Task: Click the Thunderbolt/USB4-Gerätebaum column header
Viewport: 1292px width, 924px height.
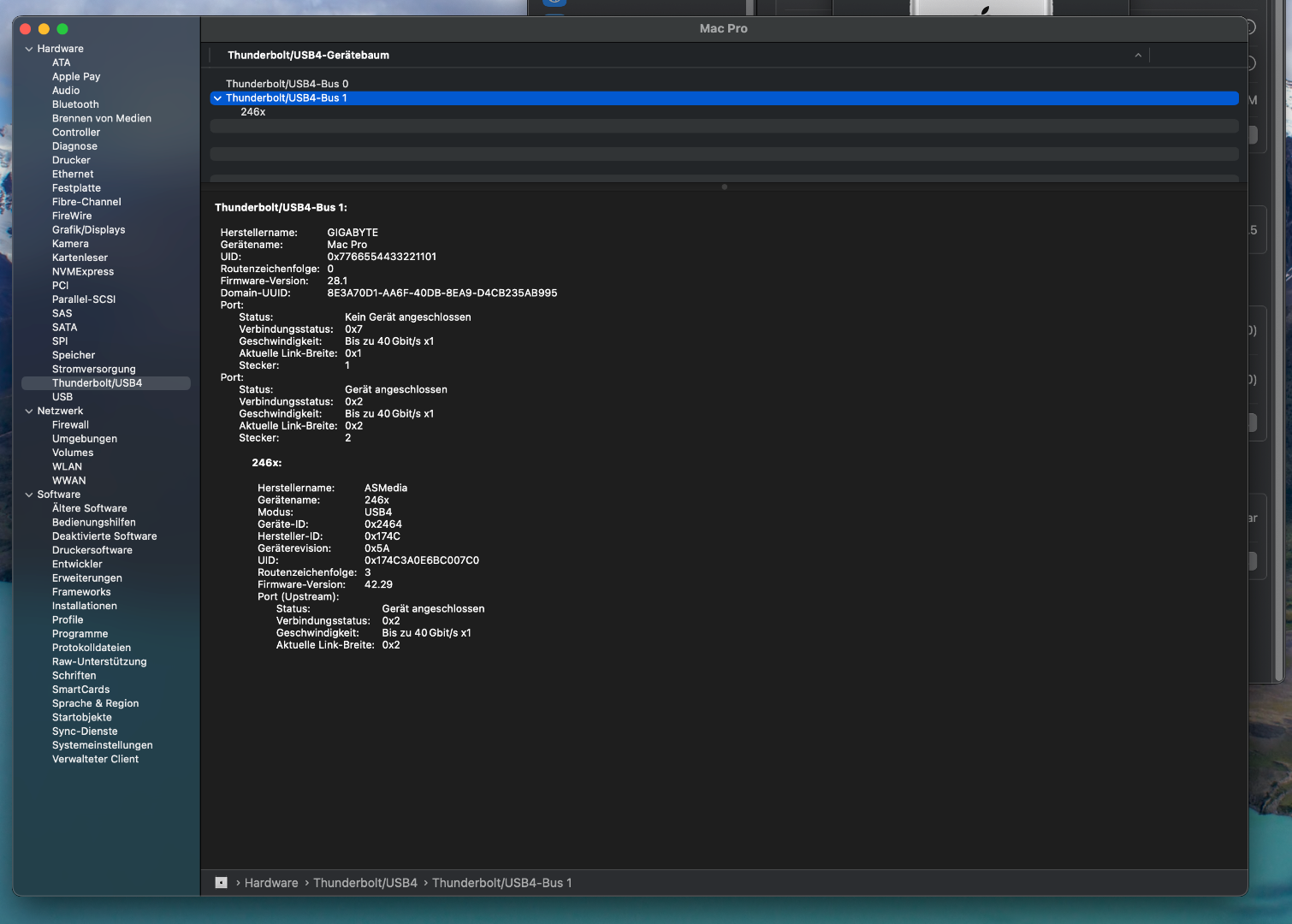Action: pos(308,56)
